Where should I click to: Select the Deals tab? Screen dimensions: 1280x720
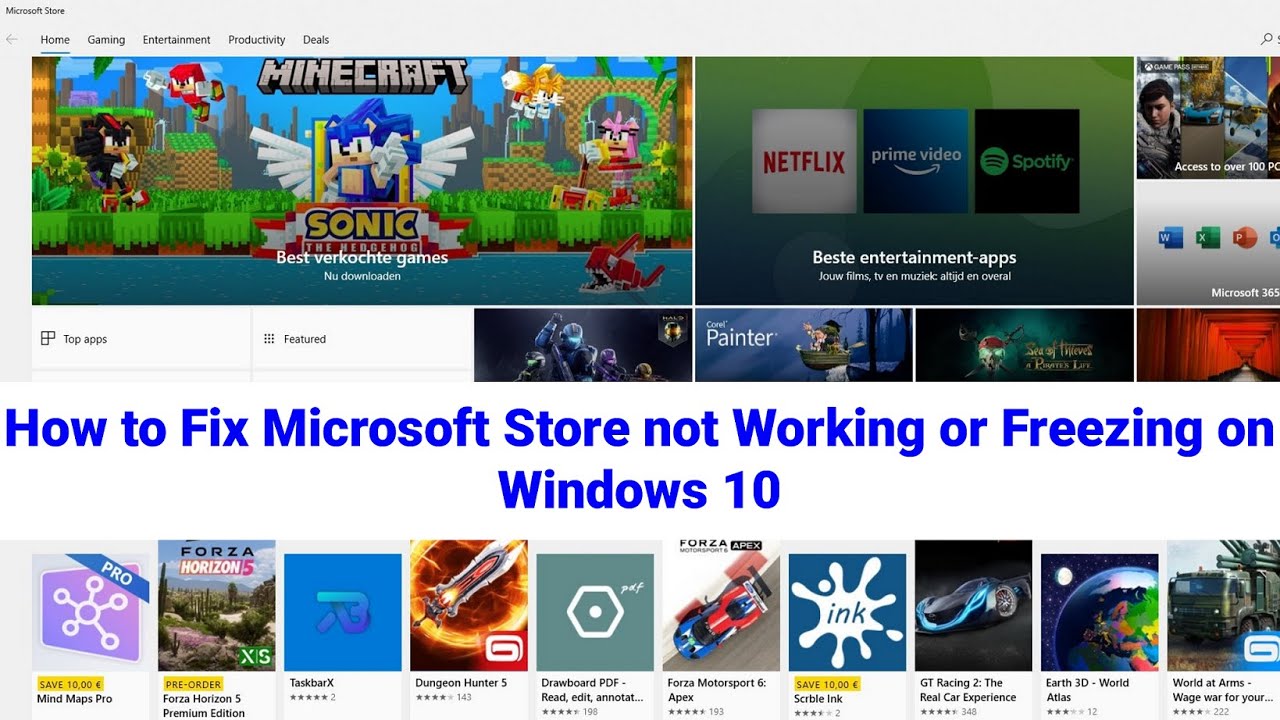pos(316,40)
